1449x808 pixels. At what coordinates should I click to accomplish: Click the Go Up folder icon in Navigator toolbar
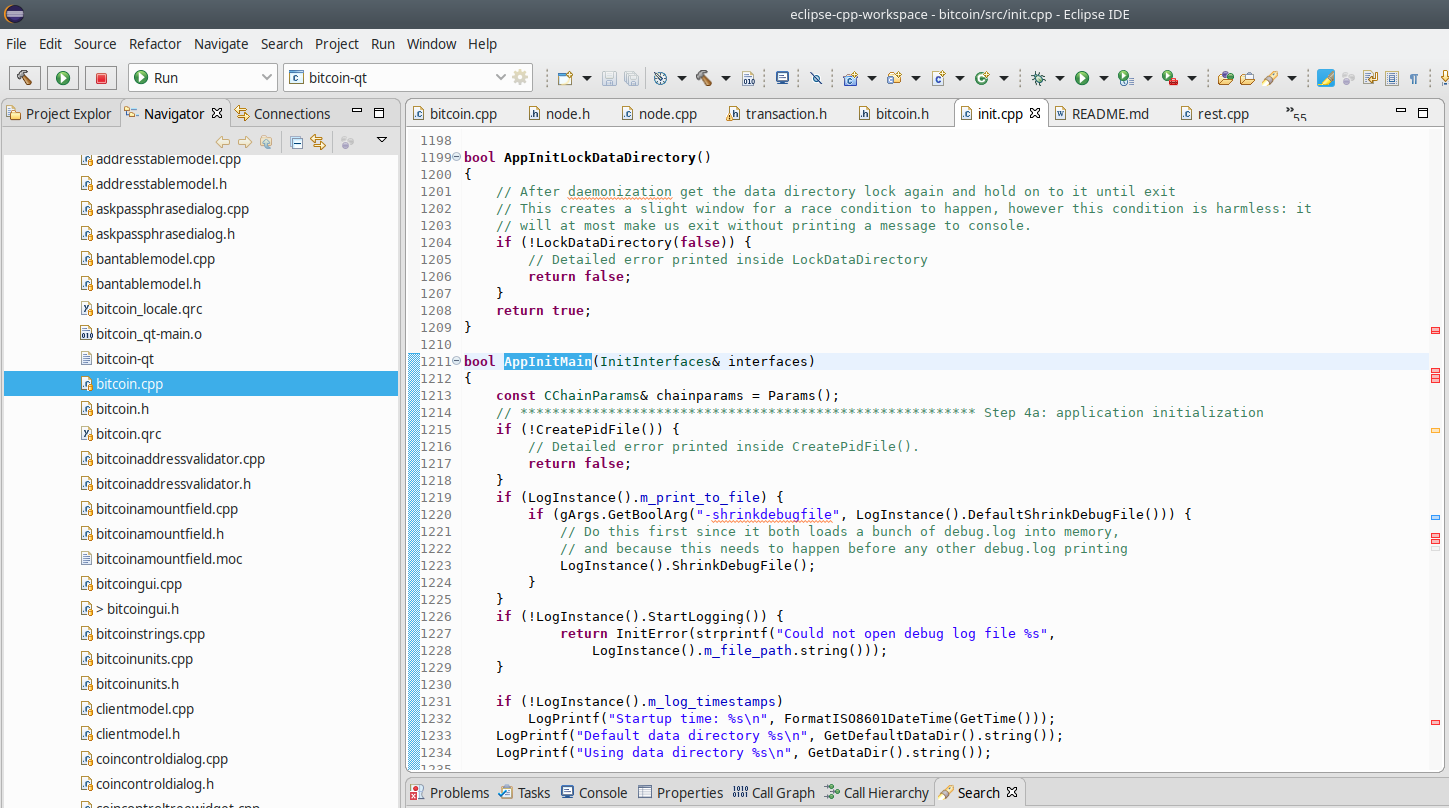tap(265, 142)
